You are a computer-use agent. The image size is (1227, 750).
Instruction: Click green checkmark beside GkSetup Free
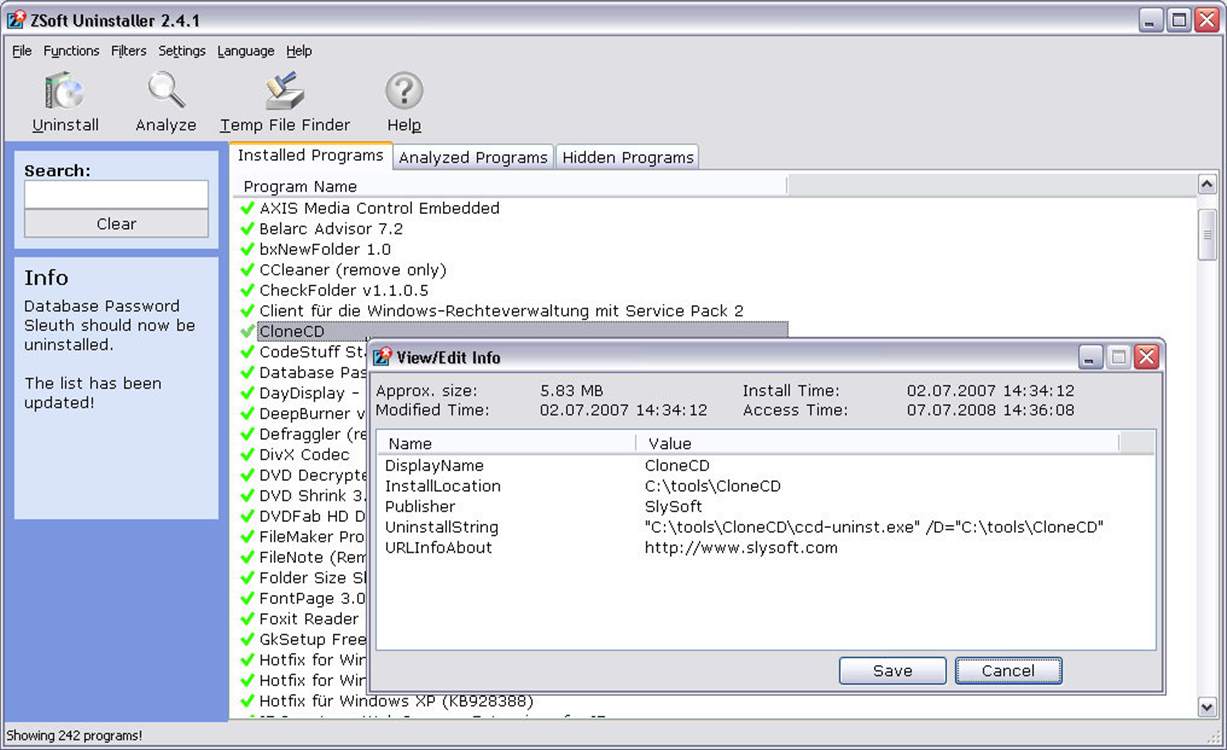point(247,639)
